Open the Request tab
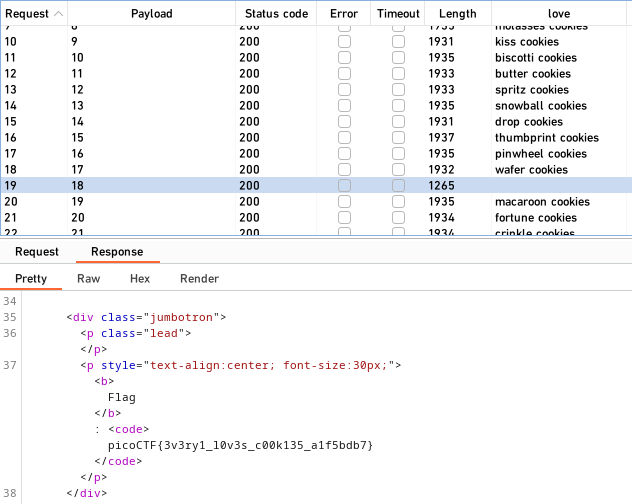 tap(37, 252)
